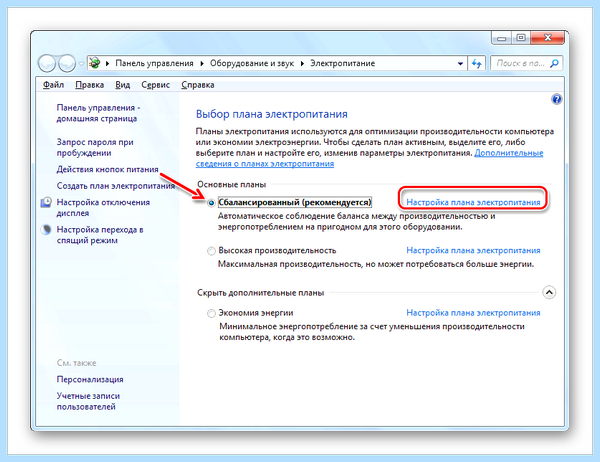Click Электропитание breadcrumb in address bar

point(342,64)
